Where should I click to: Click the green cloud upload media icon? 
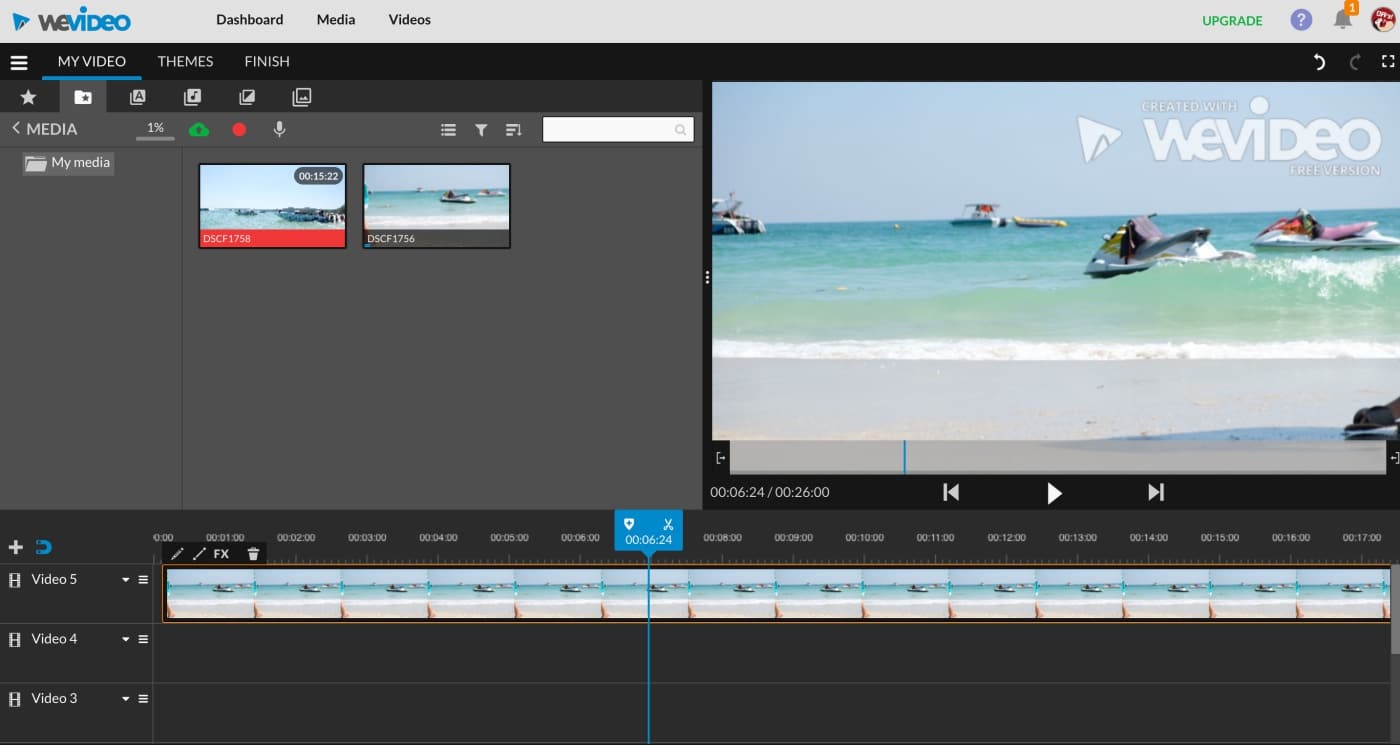pyautogui.click(x=199, y=129)
